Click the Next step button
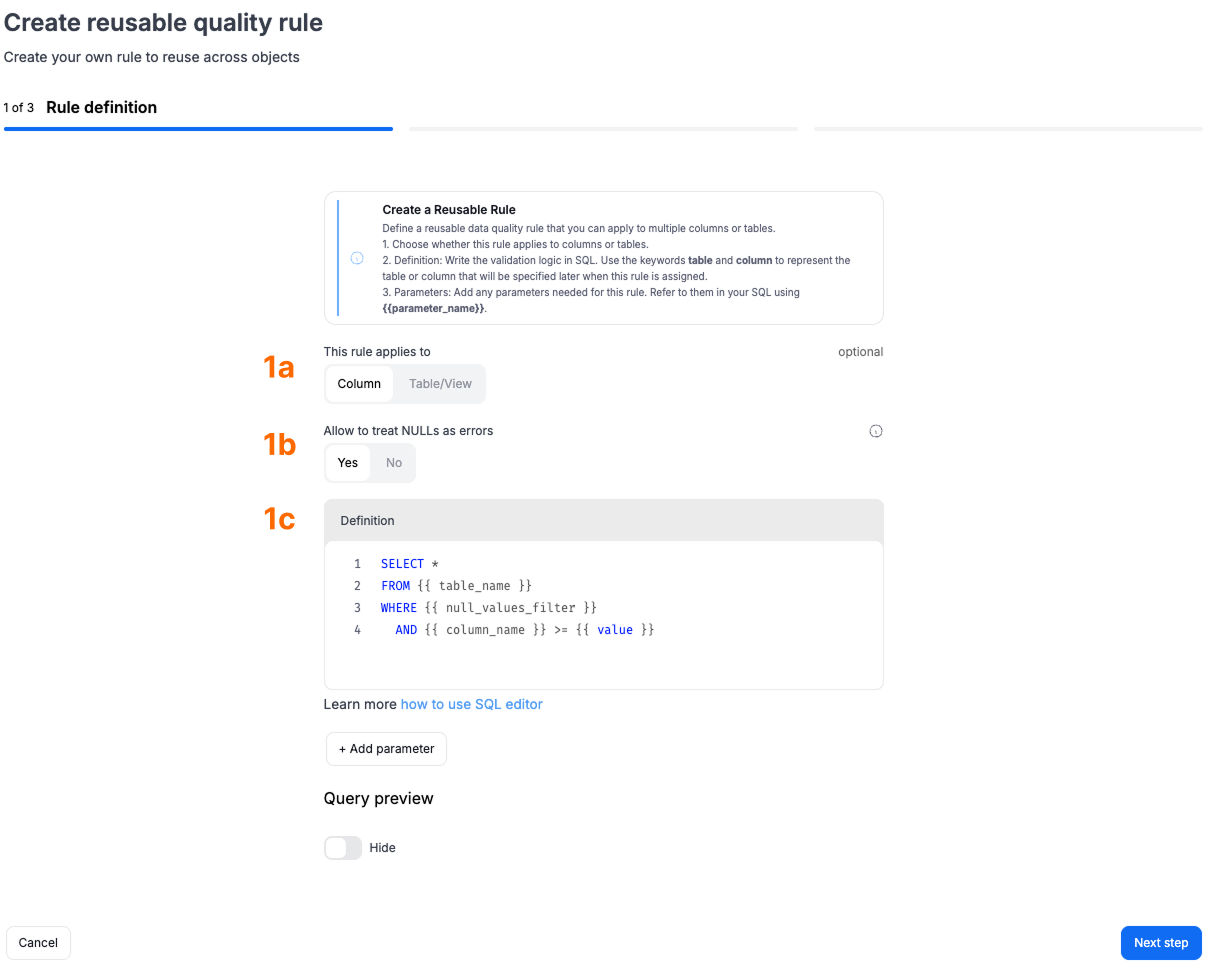Image resolution: width=1206 pixels, height=965 pixels. pyautogui.click(x=1161, y=943)
